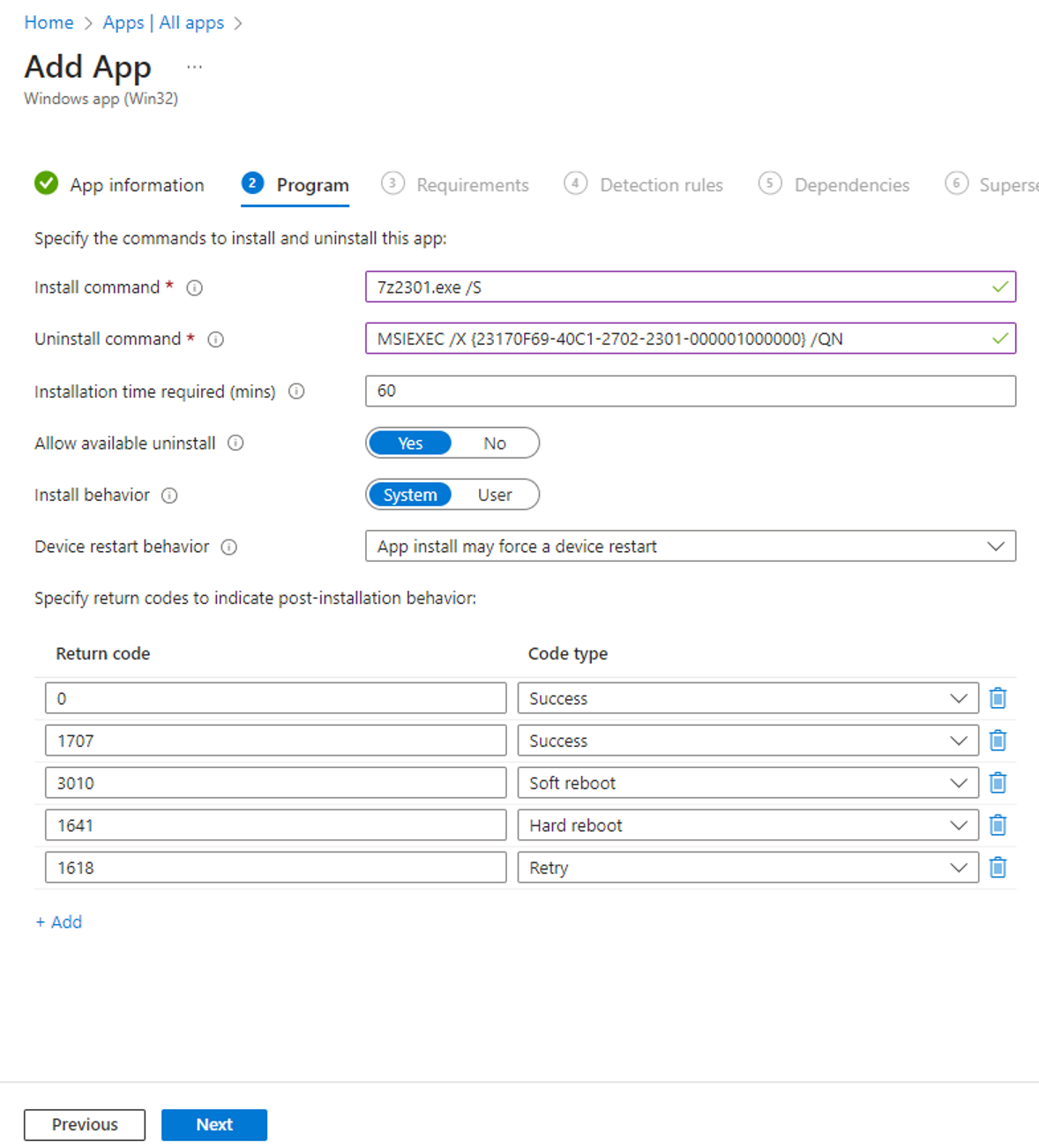Switch to the Requirements tab
The width and height of the screenshot is (1039, 1148).
coord(473,184)
